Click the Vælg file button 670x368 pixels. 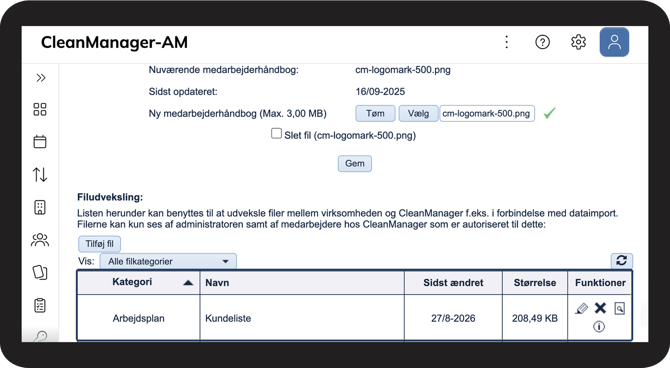(x=418, y=113)
